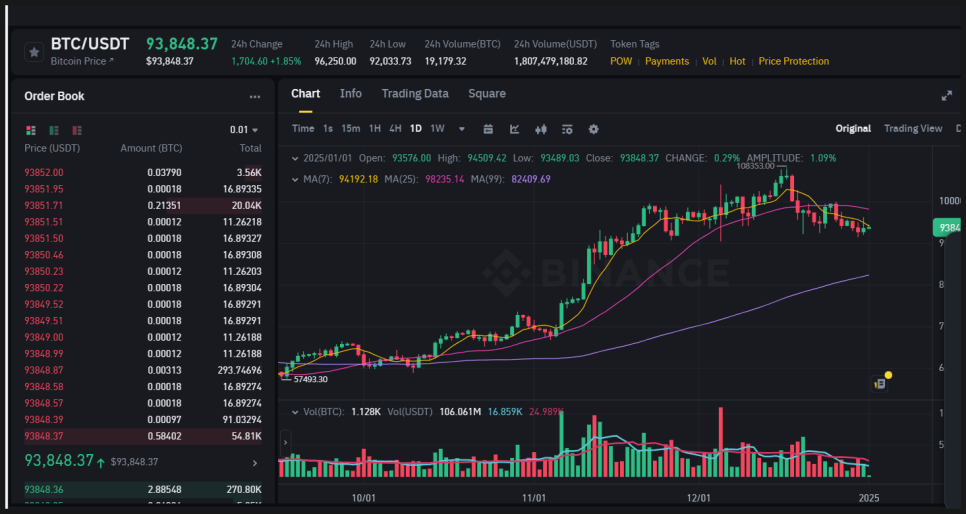Open chart settings gear icon
966x514 pixels.
point(593,129)
